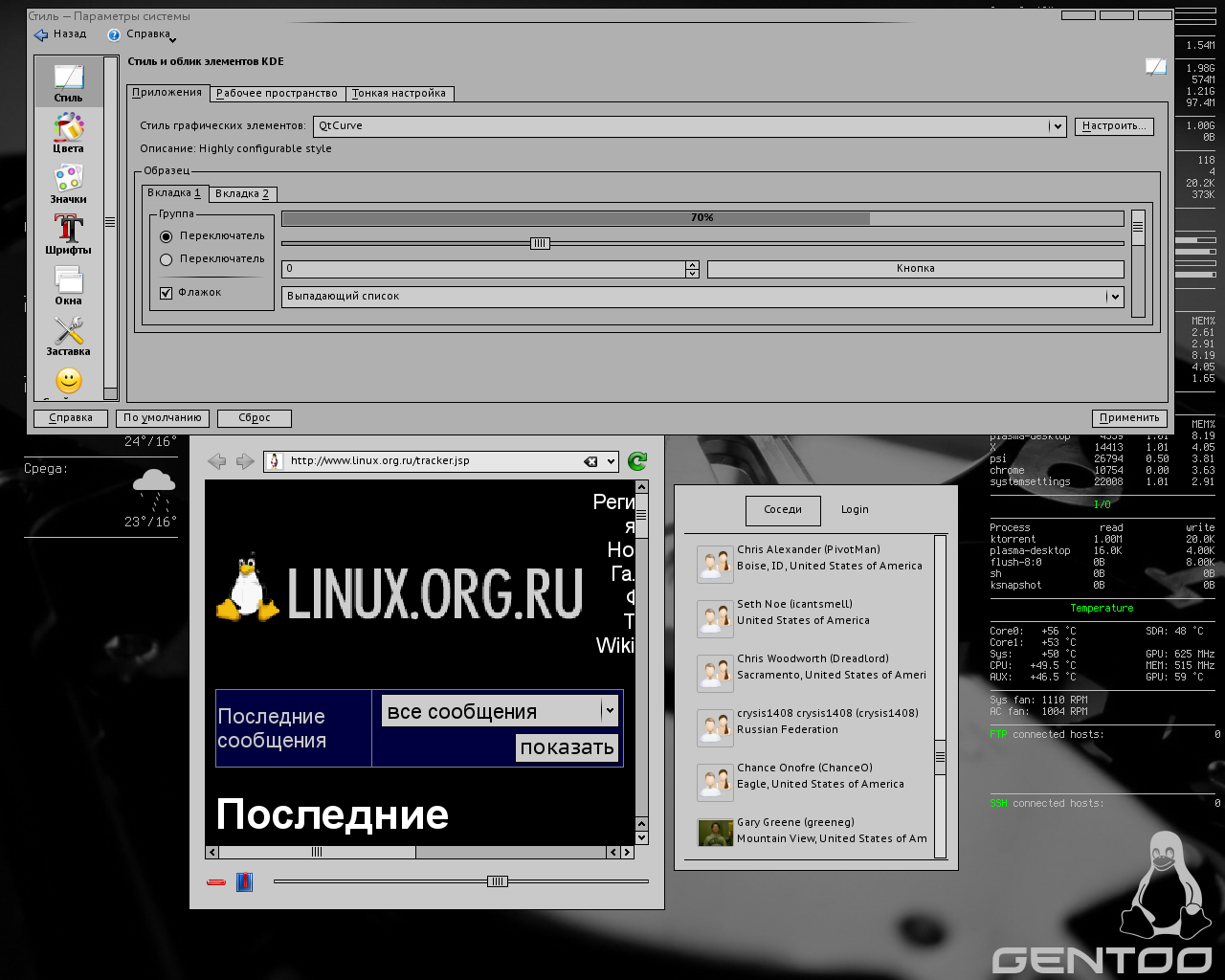
Task: Click the 70% progress bar
Action: [702, 218]
